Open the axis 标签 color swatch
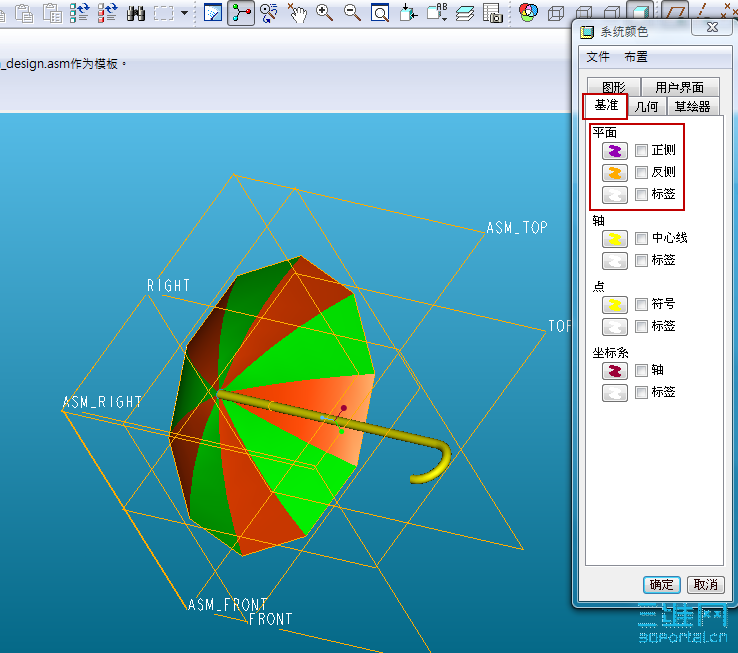The height and width of the screenshot is (653, 738). point(615,261)
